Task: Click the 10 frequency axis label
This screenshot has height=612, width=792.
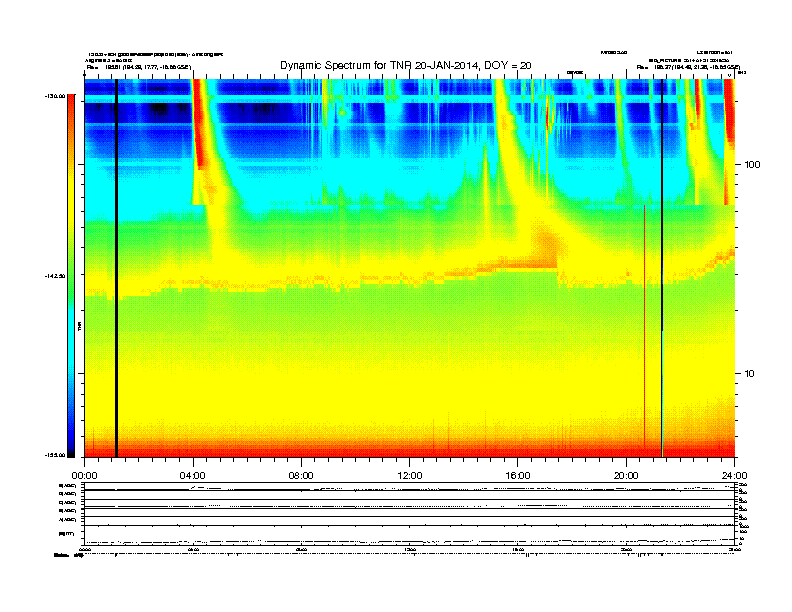Action: [x=750, y=374]
